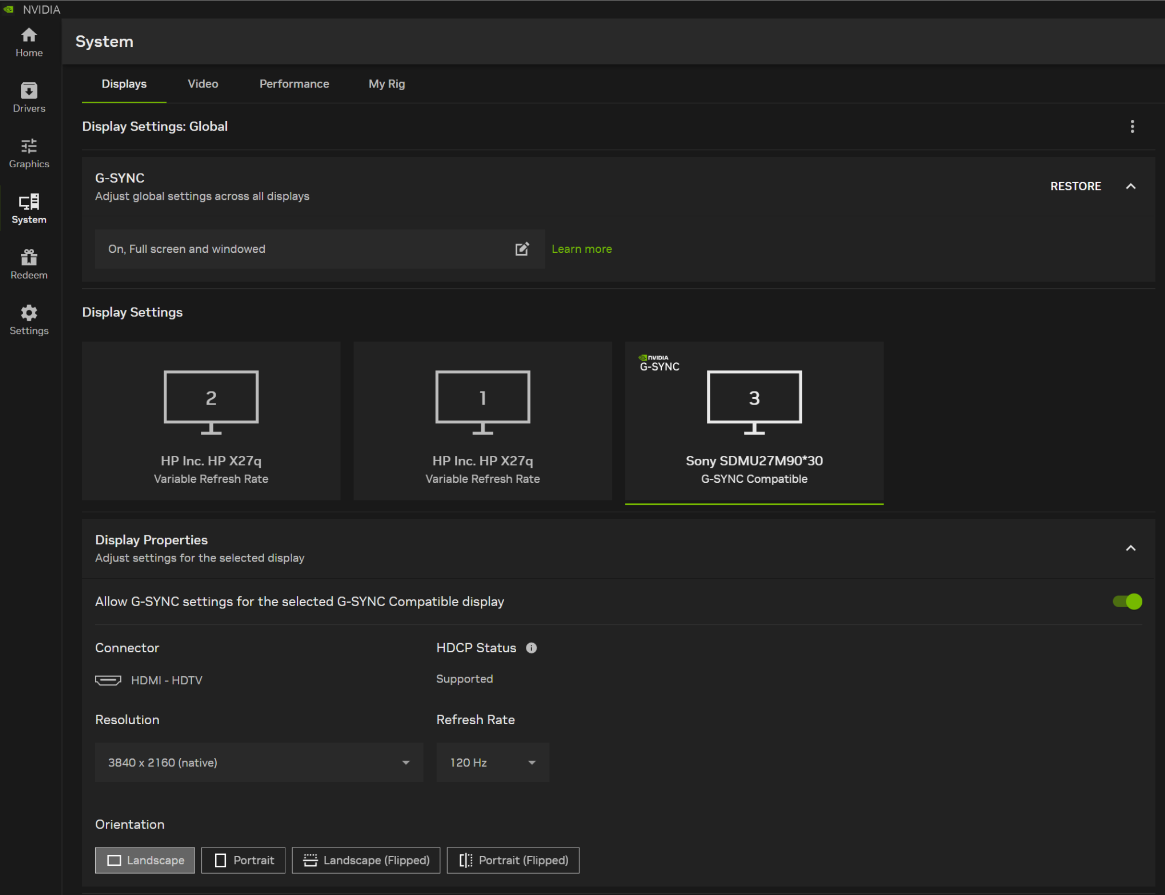1165x895 pixels.
Task: Click On, Full screen and windowed field
Action: click(x=319, y=249)
